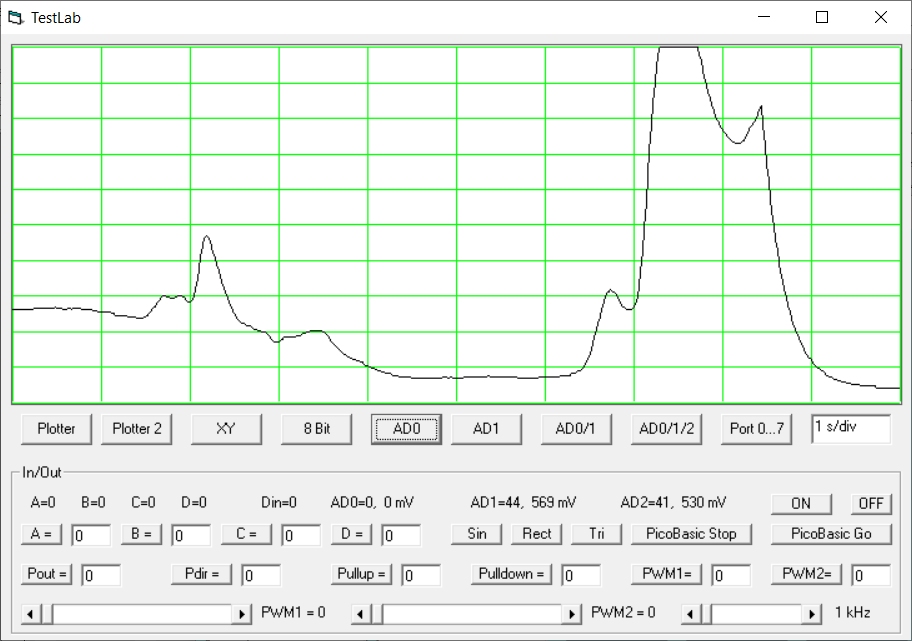Click the PWM2 scrollbar left arrow
This screenshot has height=641, width=912.
pos(362,613)
